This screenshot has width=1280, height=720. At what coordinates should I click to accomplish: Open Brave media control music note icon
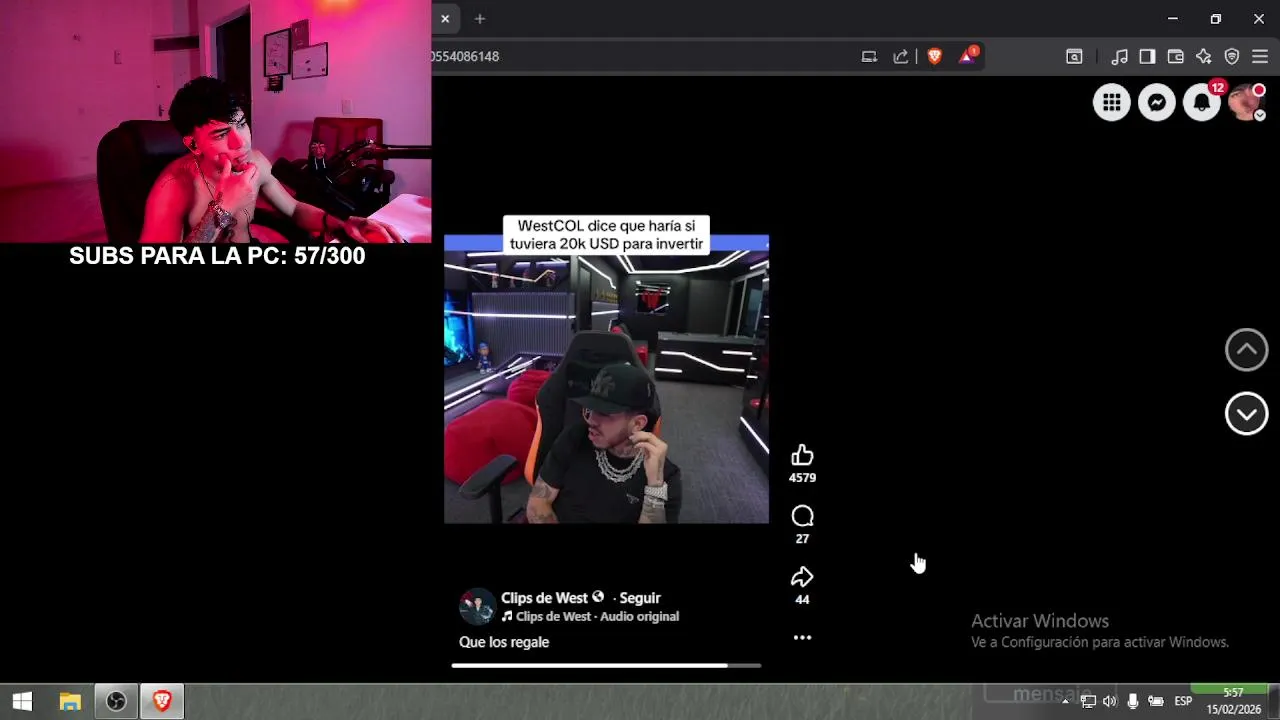pyautogui.click(x=1120, y=56)
